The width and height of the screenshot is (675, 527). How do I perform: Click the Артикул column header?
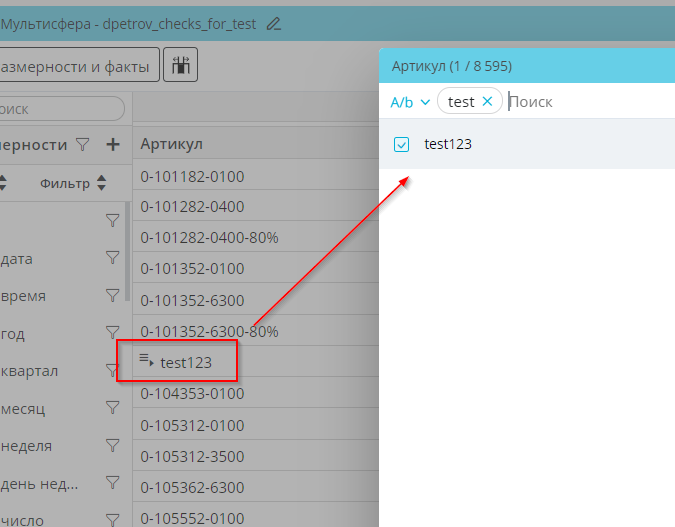172,145
